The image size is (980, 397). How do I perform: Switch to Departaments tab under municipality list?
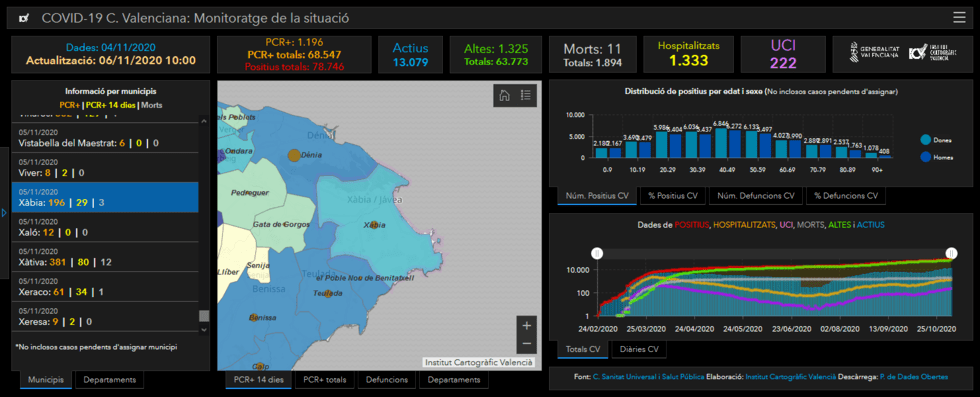coord(109,379)
